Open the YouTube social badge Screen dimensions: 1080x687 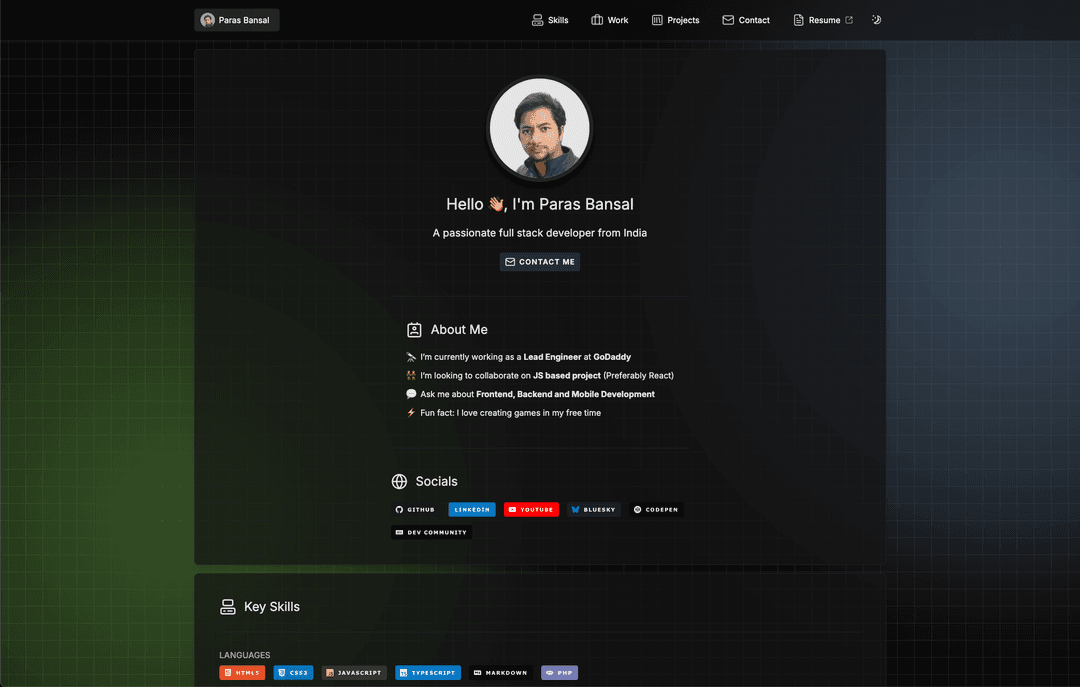(x=531, y=510)
